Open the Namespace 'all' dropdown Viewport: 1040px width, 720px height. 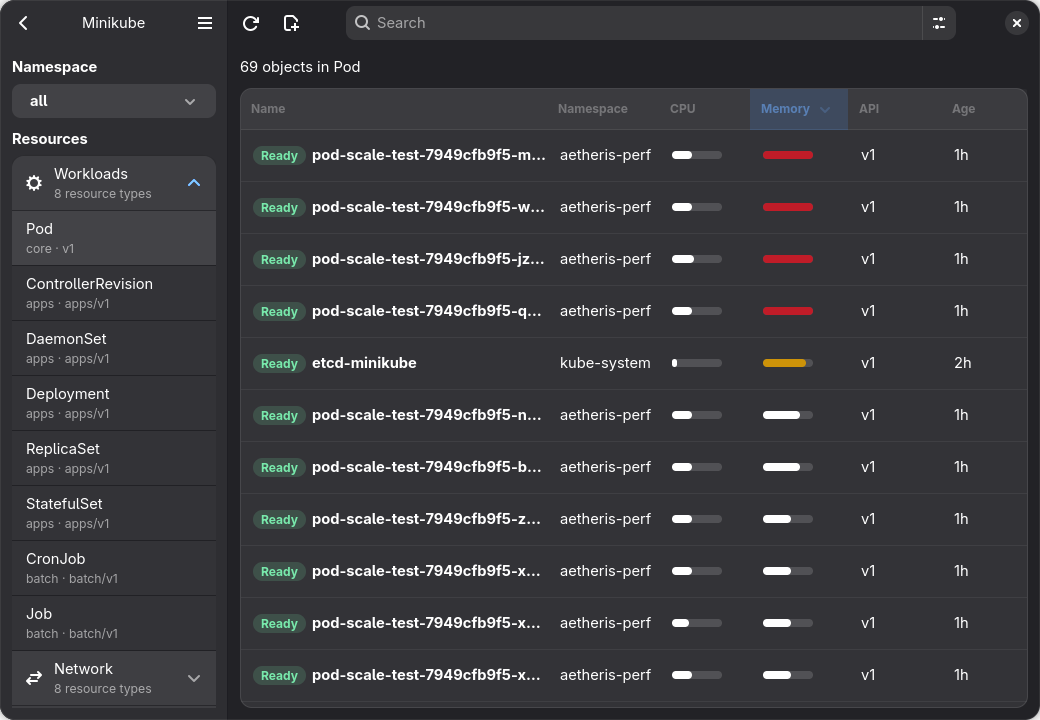click(114, 101)
